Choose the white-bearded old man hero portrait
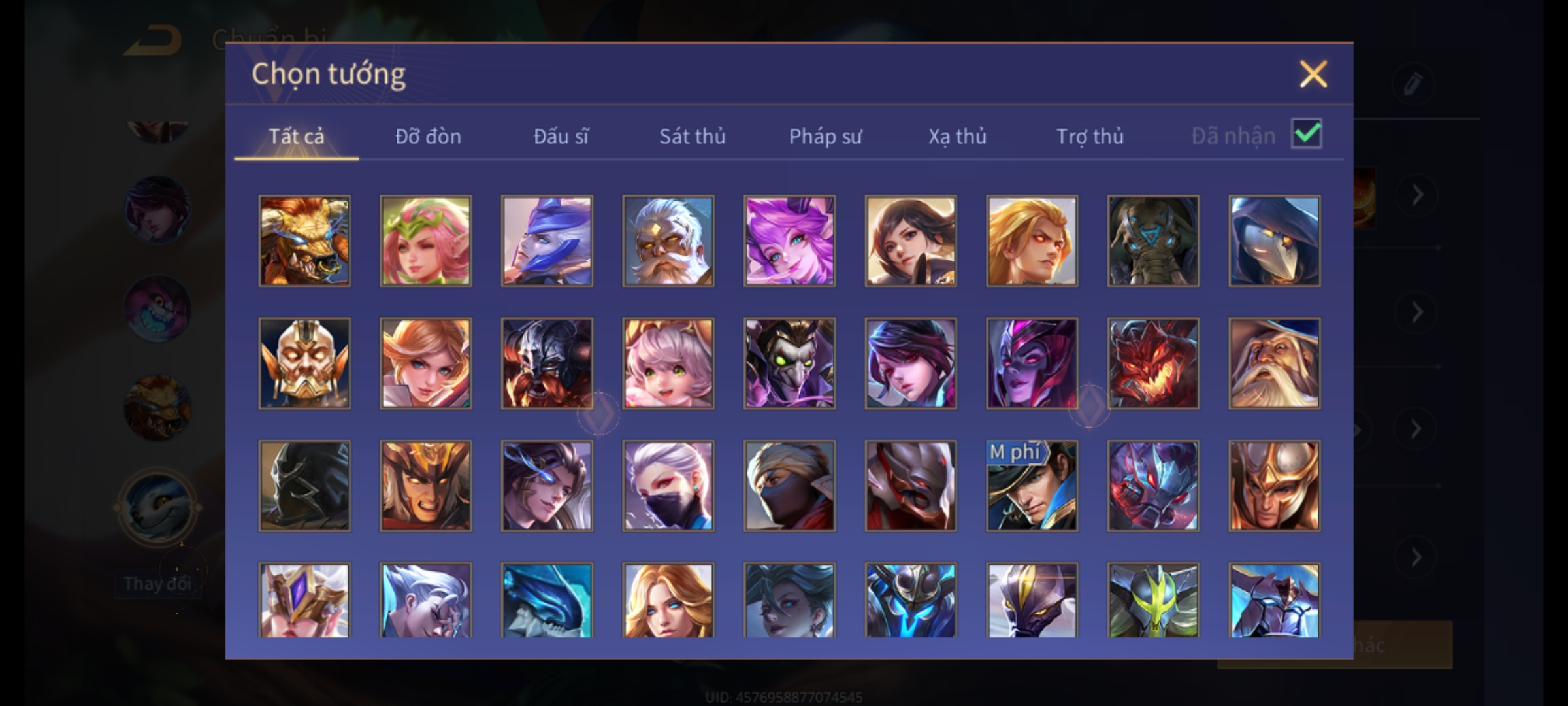1568x706 pixels. tap(668, 241)
